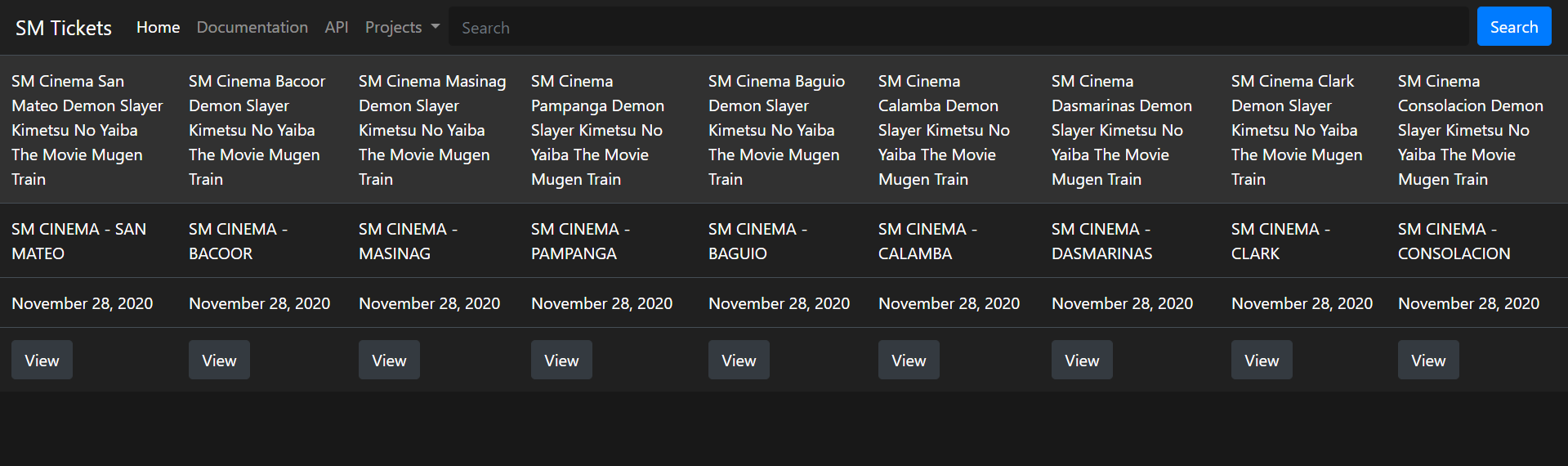View the SM Cinema San Mateo listing

(x=42, y=360)
